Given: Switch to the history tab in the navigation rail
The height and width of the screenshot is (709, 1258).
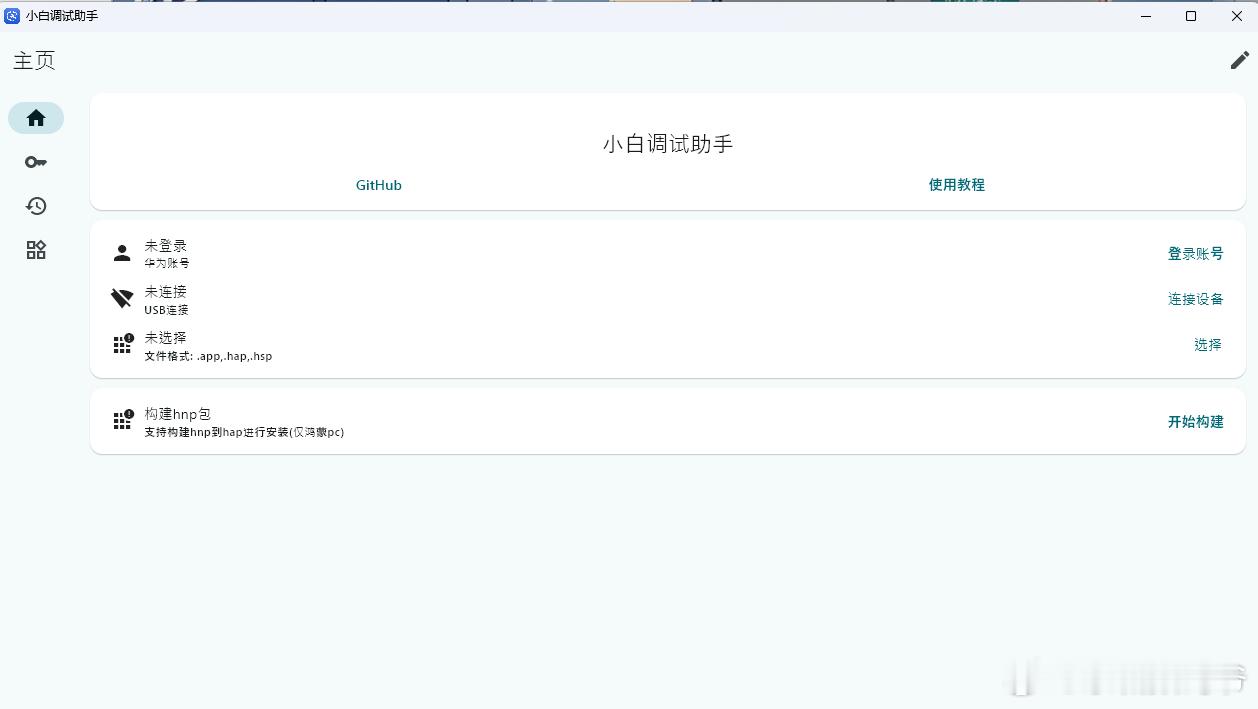Looking at the screenshot, I should coord(35,205).
